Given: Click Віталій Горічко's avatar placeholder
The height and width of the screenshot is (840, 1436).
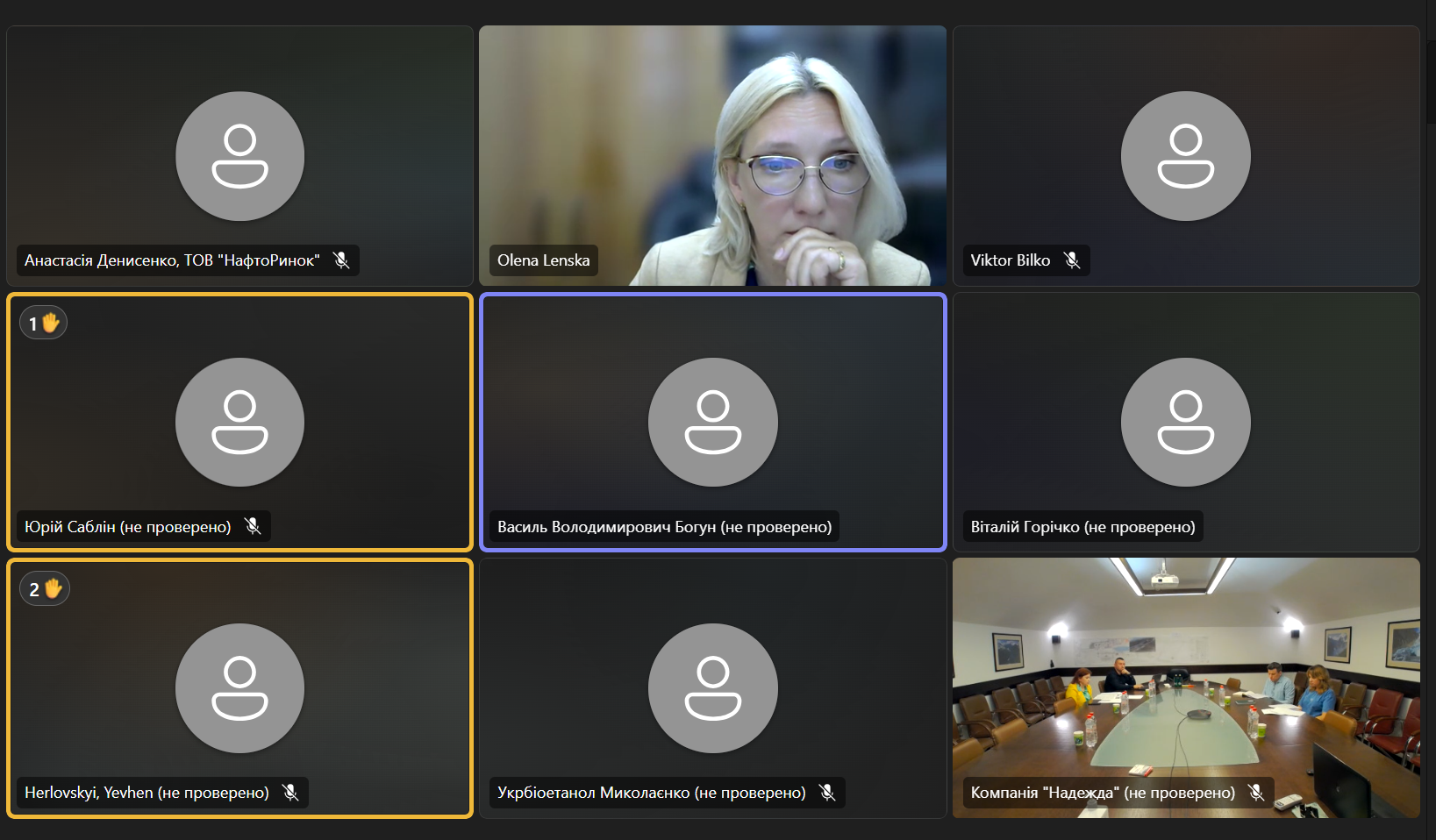Looking at the screenshot, I should coord(1185,422).
